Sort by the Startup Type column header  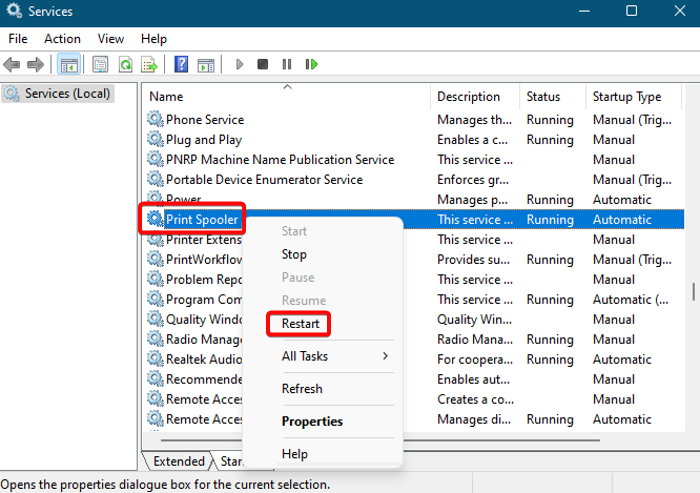tap(627, 96)
